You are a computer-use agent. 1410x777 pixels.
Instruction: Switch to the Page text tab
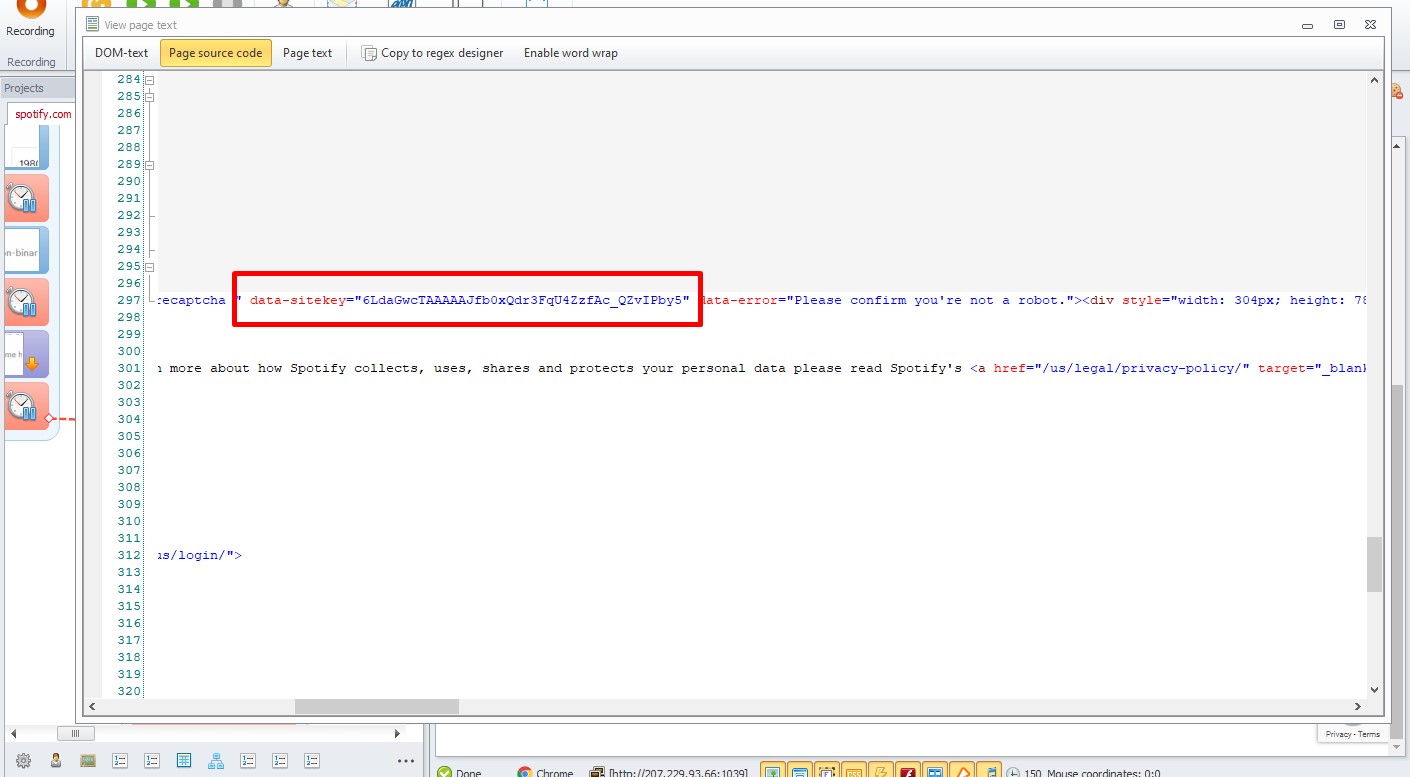[307, 53]
